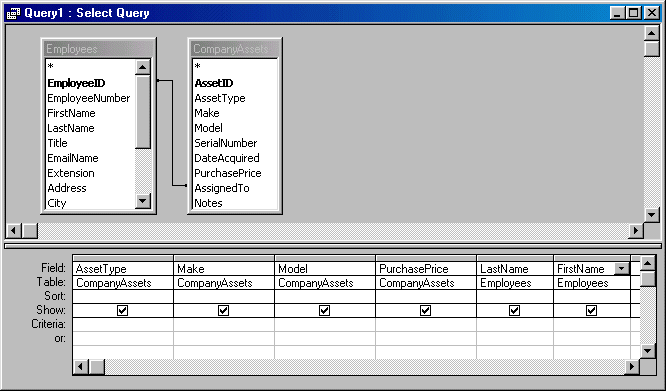This screenshot has width=666, height=391.
Task: Click the AssetType Field cell in grid
Action: point(123,269)
